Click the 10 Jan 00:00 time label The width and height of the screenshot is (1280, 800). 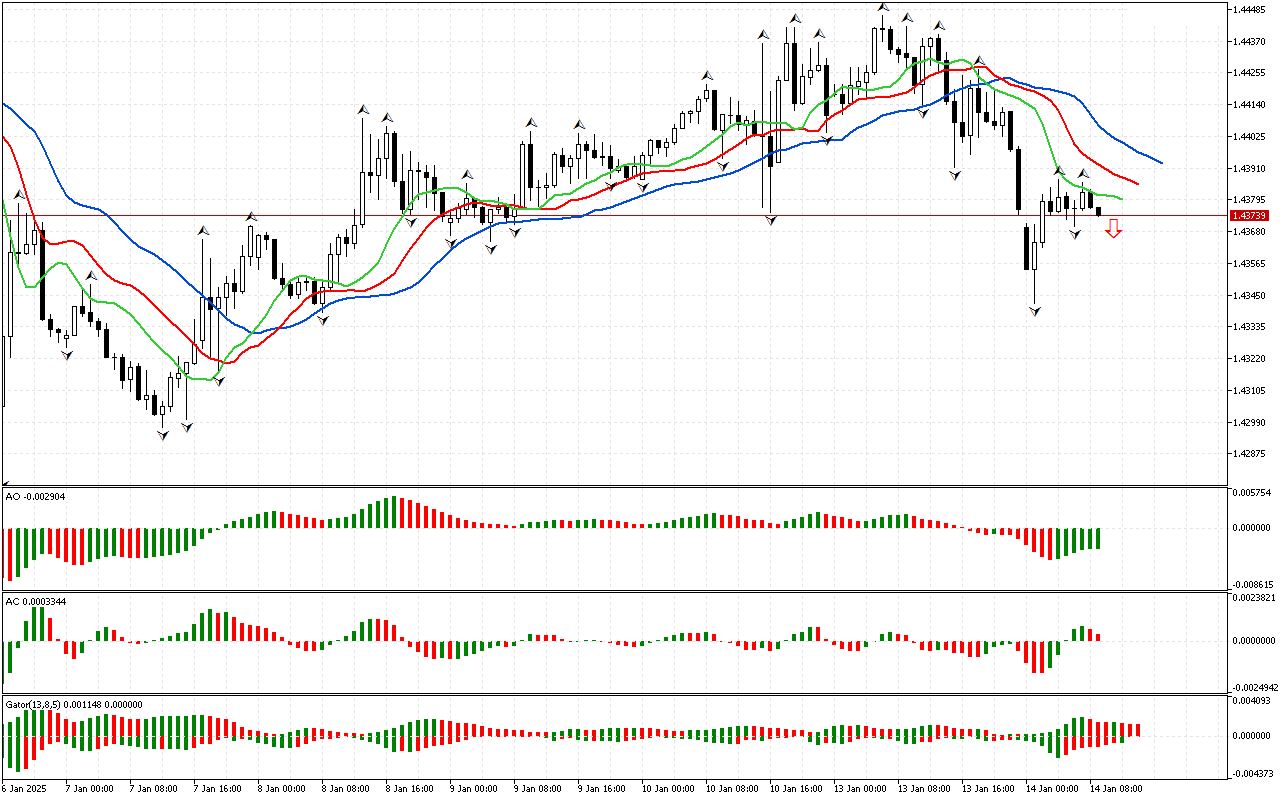pyautogui.click(x=667, y=788)
